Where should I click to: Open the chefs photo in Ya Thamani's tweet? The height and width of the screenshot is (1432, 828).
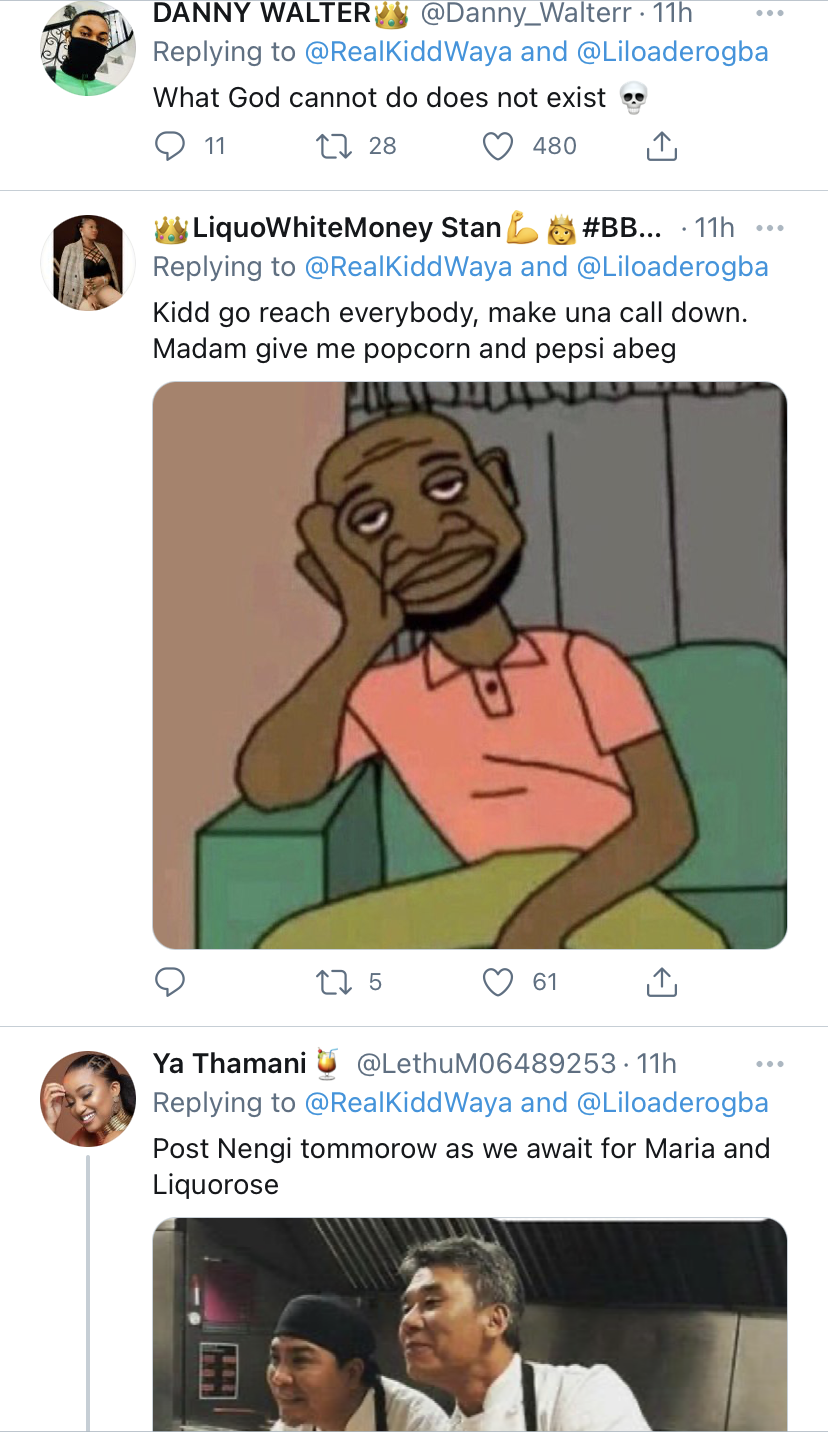(469, 1325)
